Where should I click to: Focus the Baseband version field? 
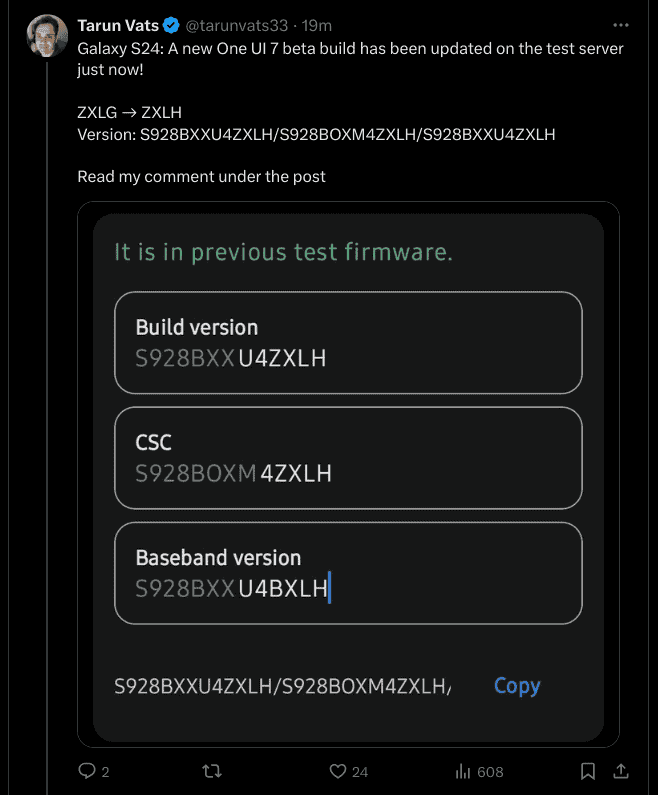pos(348,573)
